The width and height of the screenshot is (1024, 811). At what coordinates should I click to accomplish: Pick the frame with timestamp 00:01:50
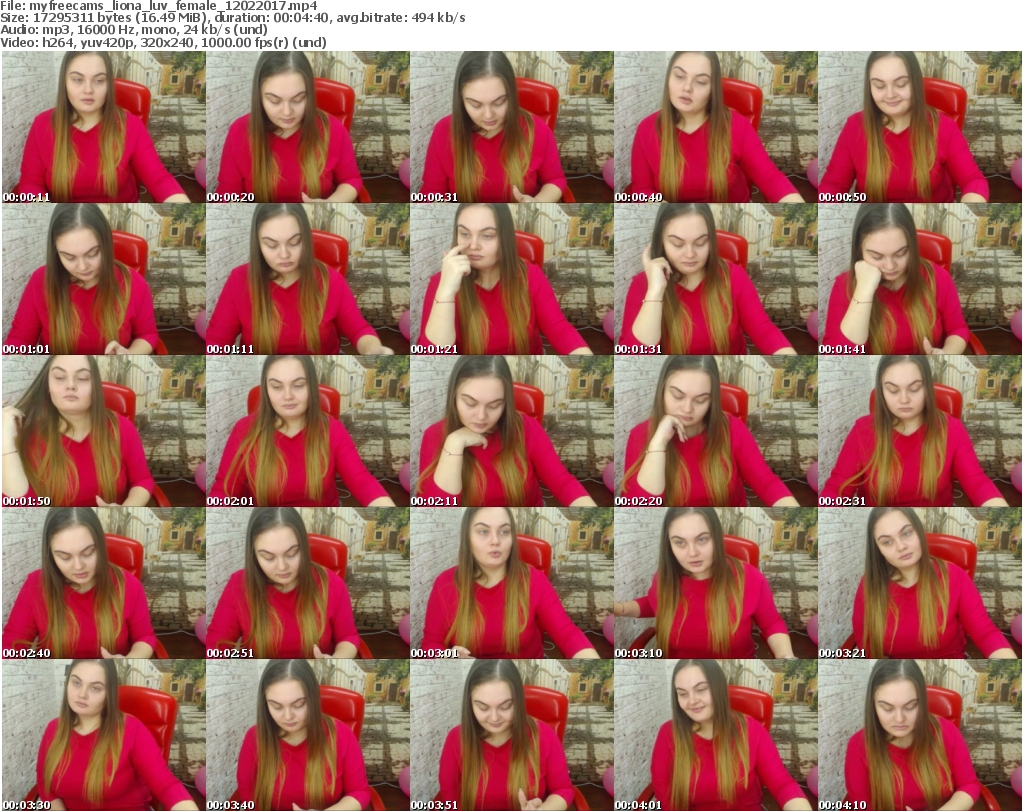(104, 431)
